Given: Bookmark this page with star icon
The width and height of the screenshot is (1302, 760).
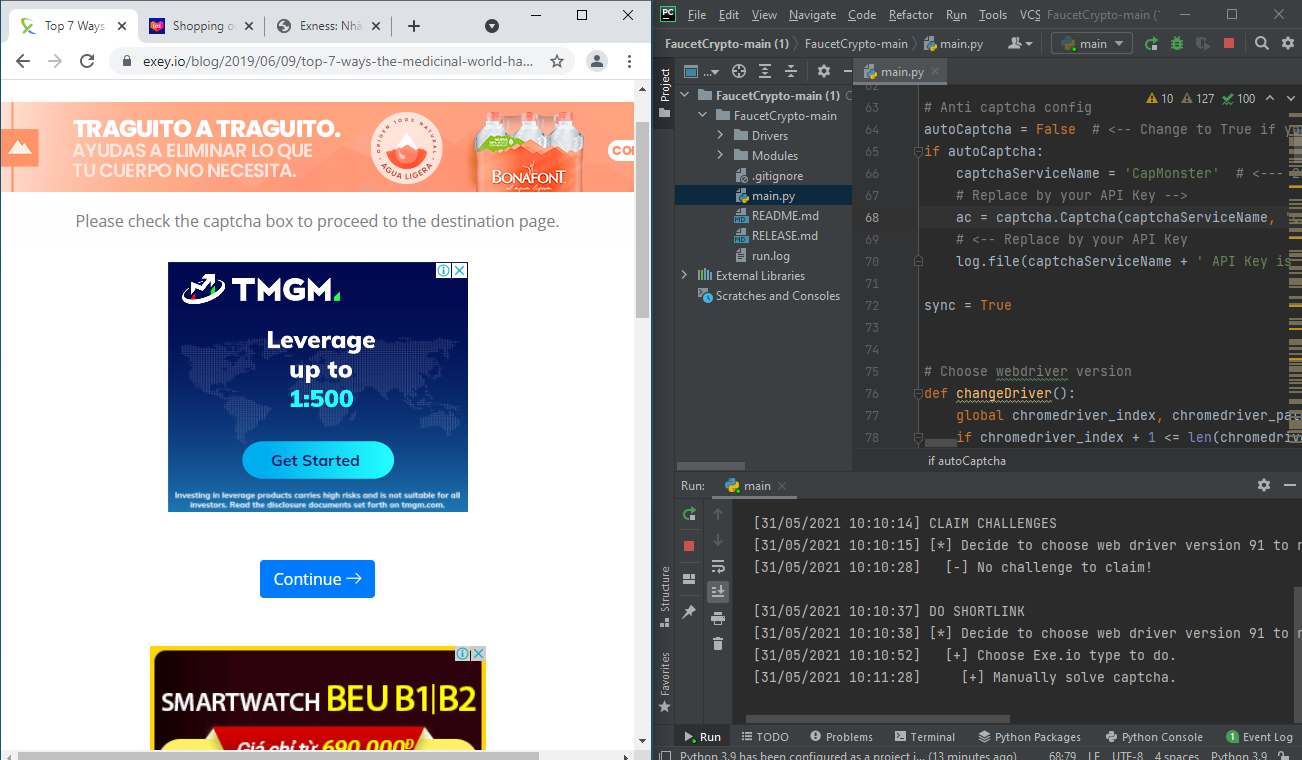Looking at the screenshot, I should coord(557,61).
